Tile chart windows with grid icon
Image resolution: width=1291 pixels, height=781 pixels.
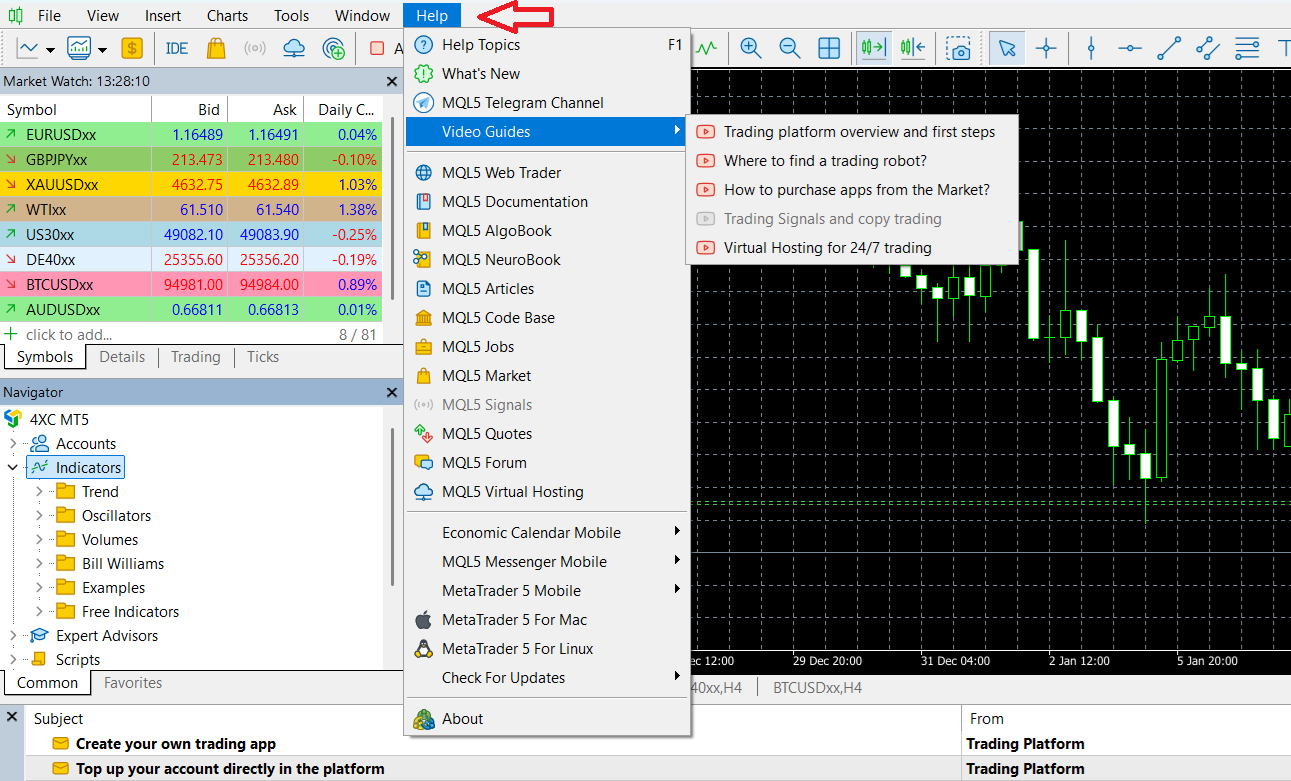tap(829, 48)
